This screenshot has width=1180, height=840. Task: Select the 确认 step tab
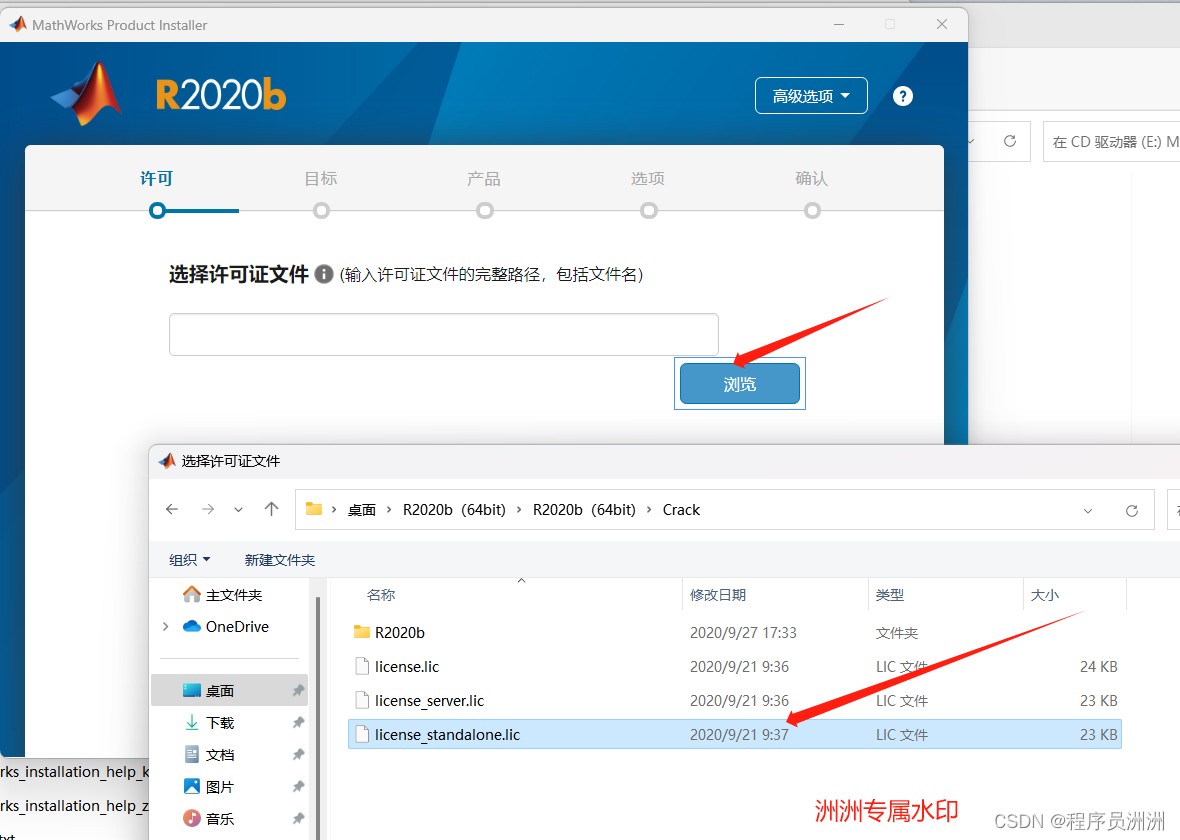(x=811, y=178)
